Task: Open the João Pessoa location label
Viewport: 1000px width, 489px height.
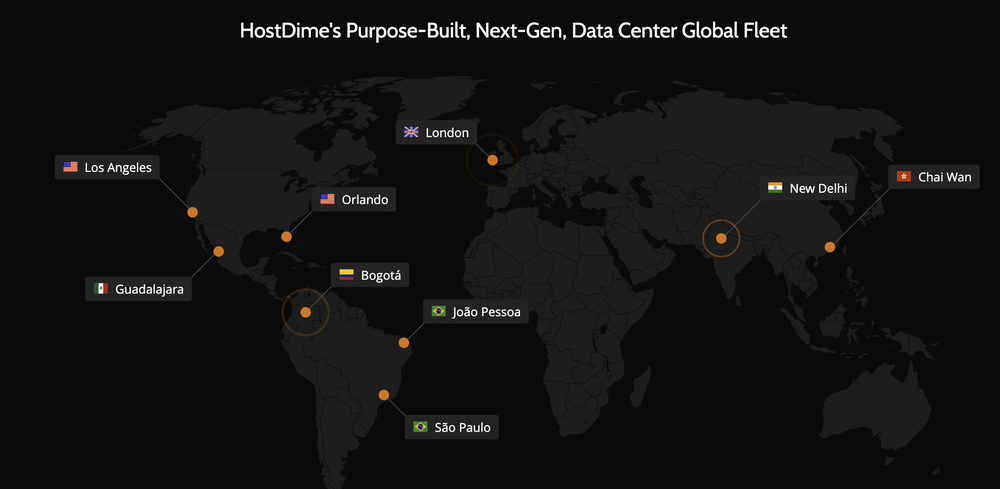Action: click(x=476, y=311)
